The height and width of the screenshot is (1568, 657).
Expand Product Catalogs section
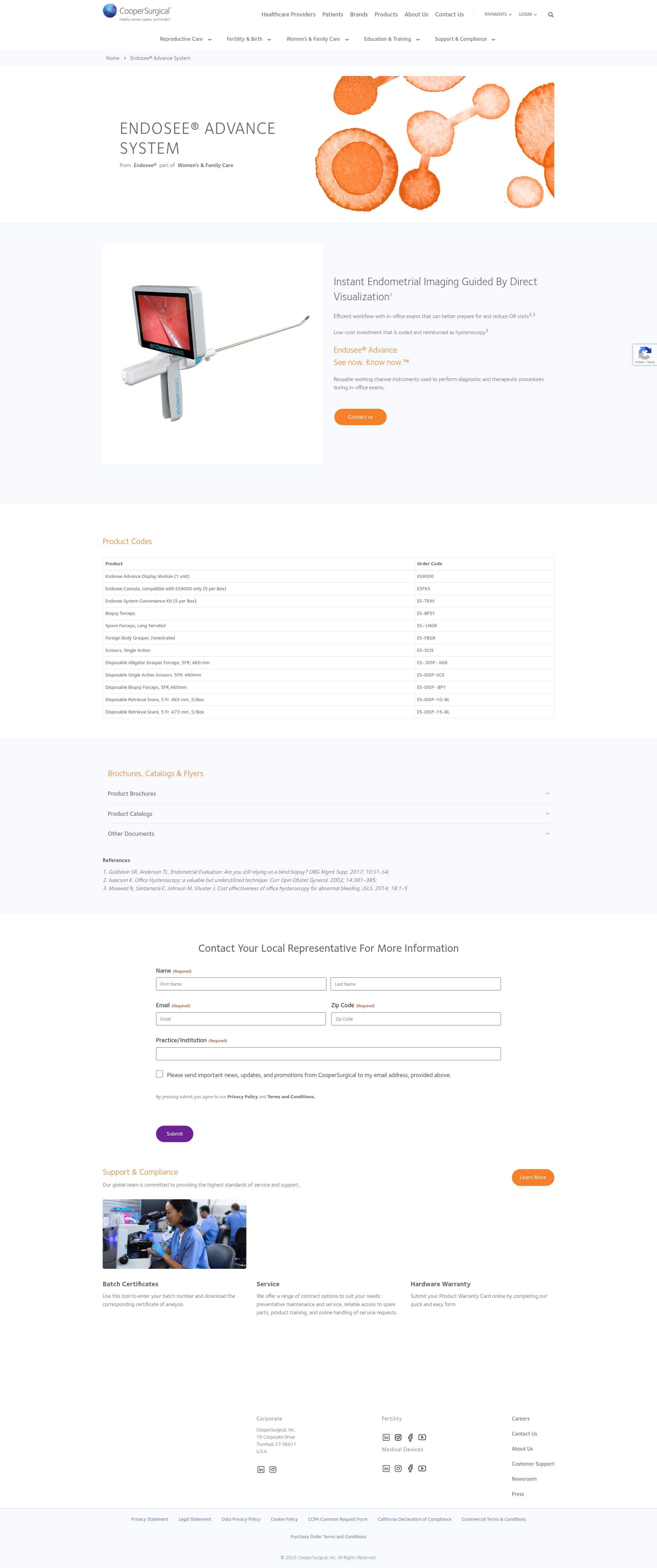tap(328, 814)
